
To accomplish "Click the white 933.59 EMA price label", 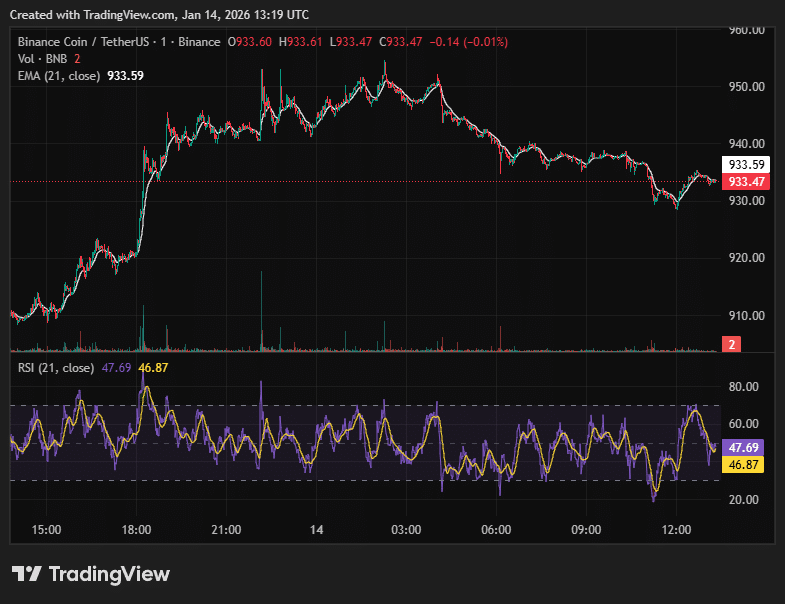I will click(746, 165).
